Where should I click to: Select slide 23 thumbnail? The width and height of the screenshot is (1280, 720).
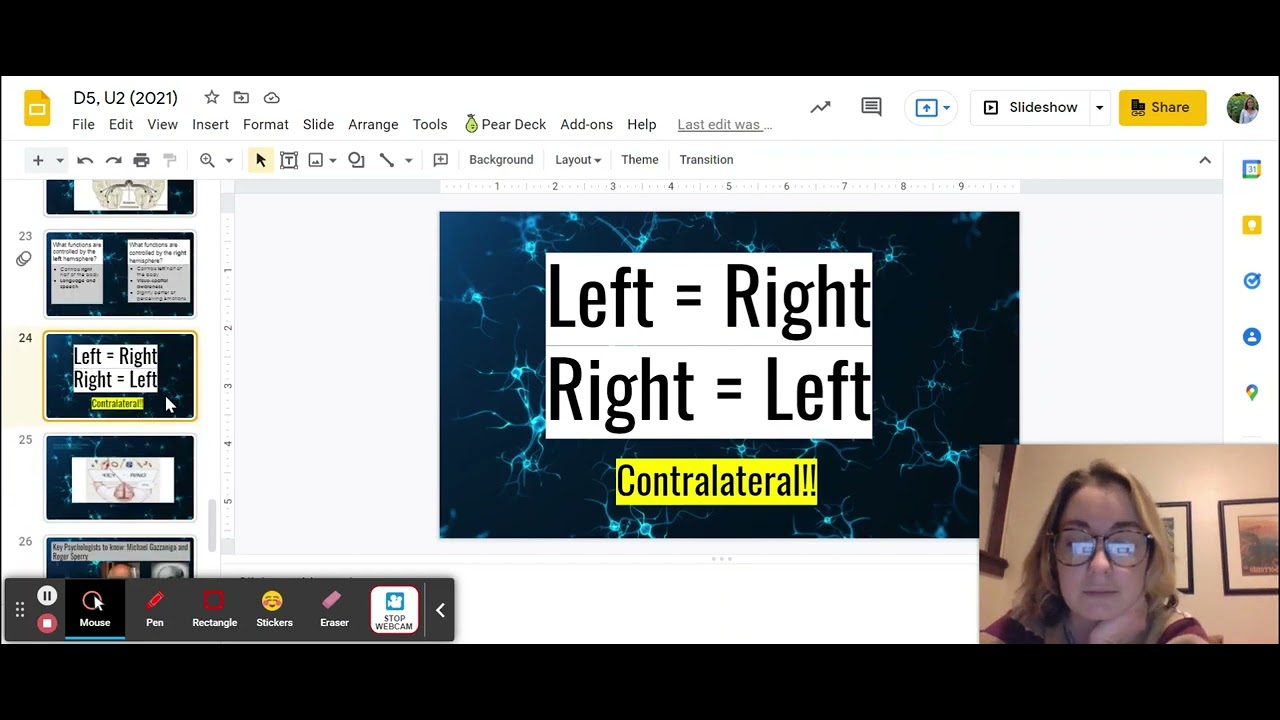tap(120, 274)
